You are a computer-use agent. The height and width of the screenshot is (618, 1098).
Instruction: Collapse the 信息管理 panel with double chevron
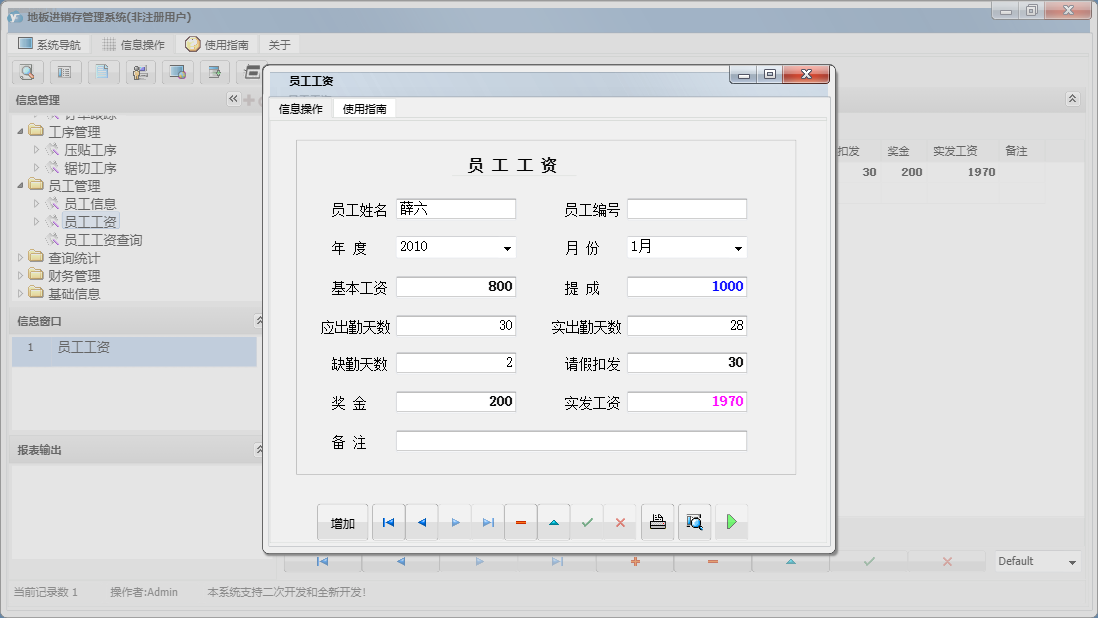click(233, 99)
